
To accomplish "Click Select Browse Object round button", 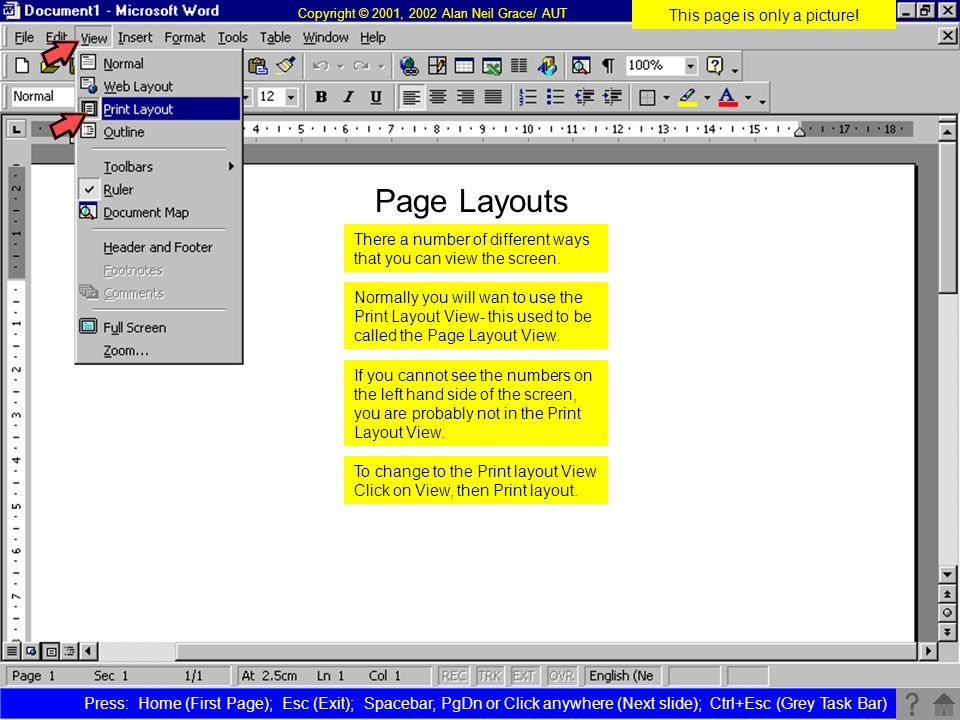I will (x=947, y=613).
